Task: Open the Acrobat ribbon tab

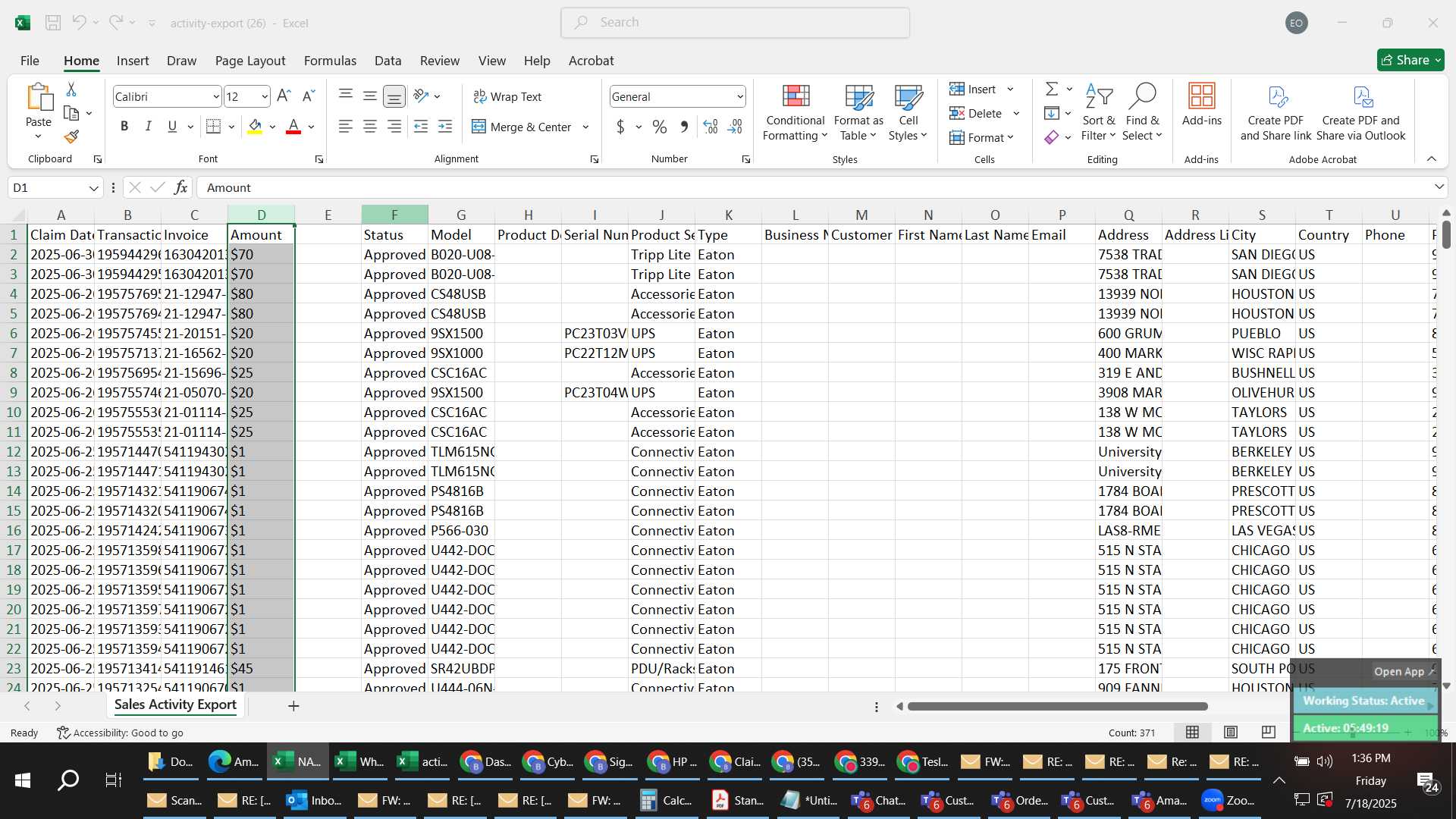Action: click(591, 61)
